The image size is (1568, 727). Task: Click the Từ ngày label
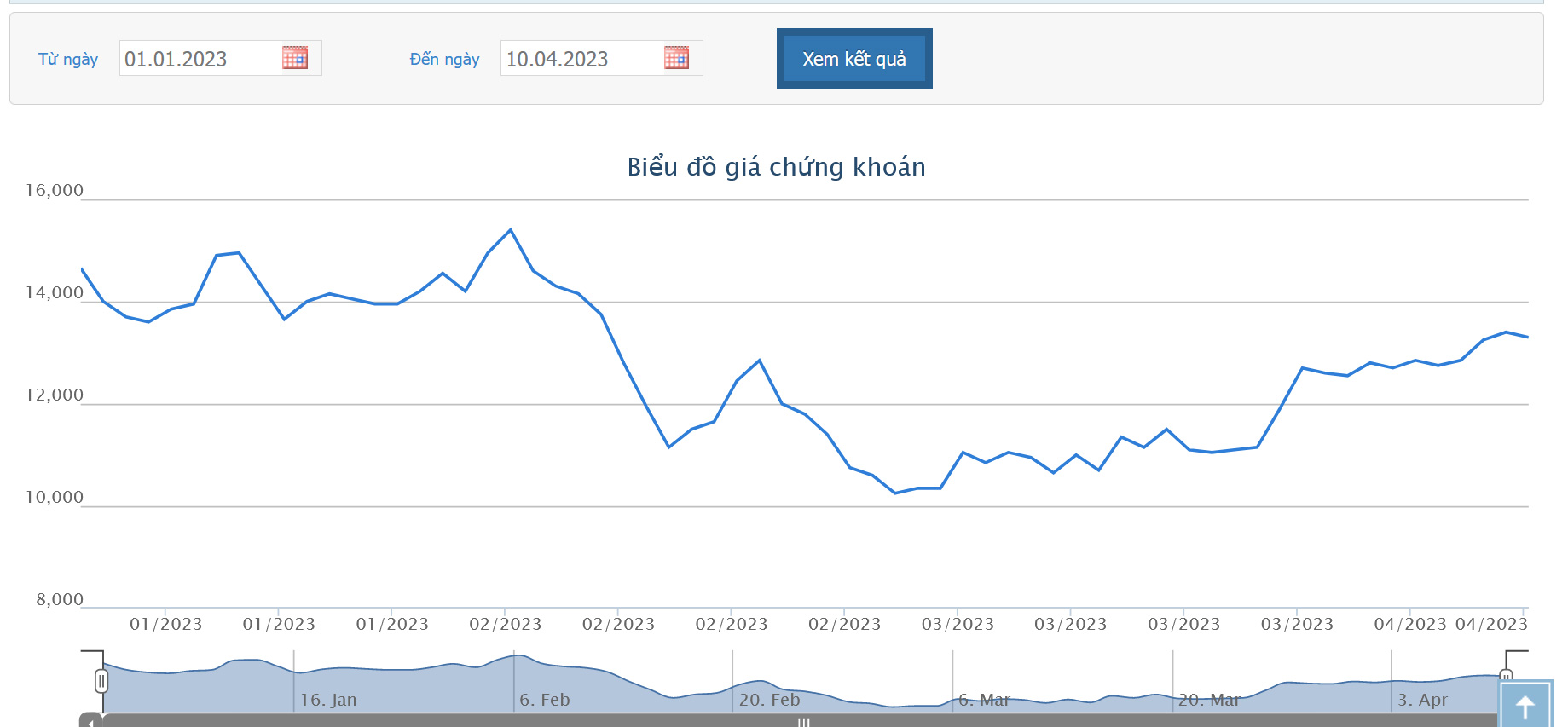pyautogui.click(x=68, y=59)
